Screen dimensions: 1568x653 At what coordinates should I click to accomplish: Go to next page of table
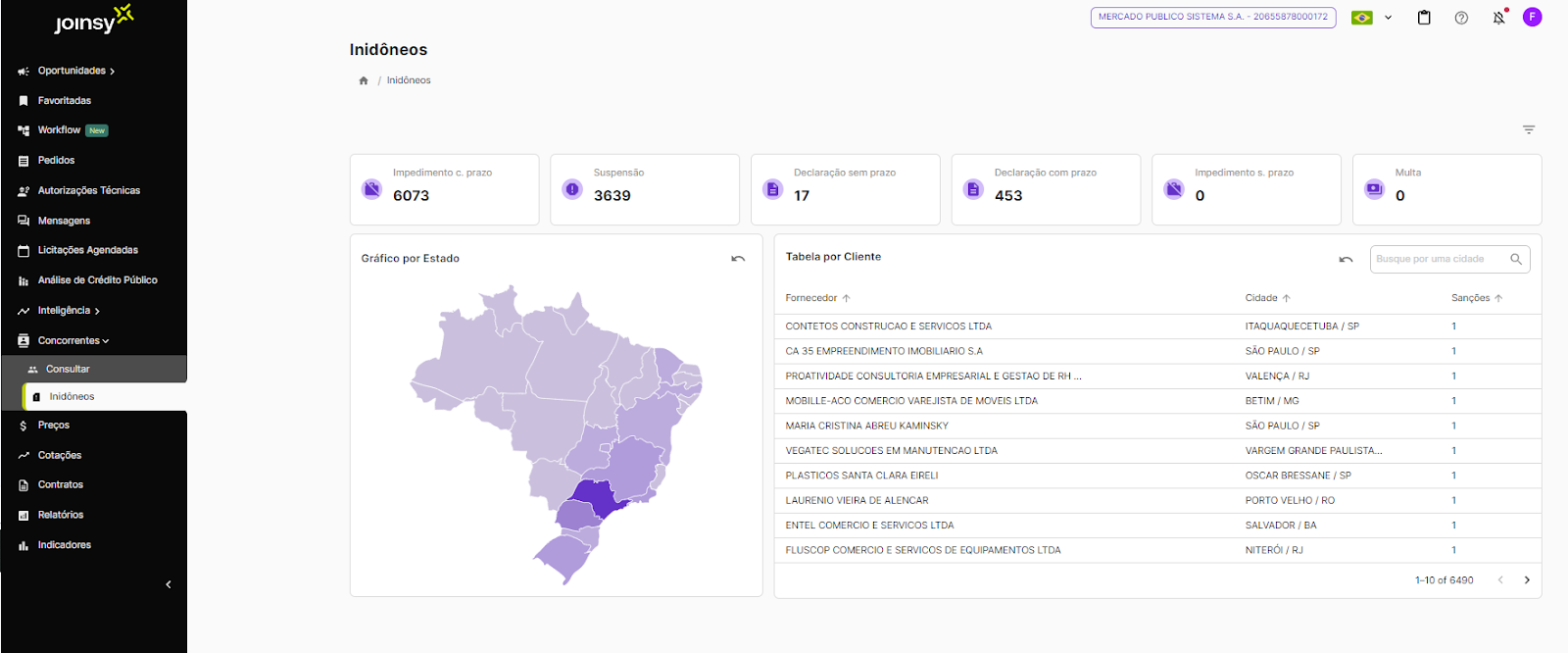[1527, 580]
